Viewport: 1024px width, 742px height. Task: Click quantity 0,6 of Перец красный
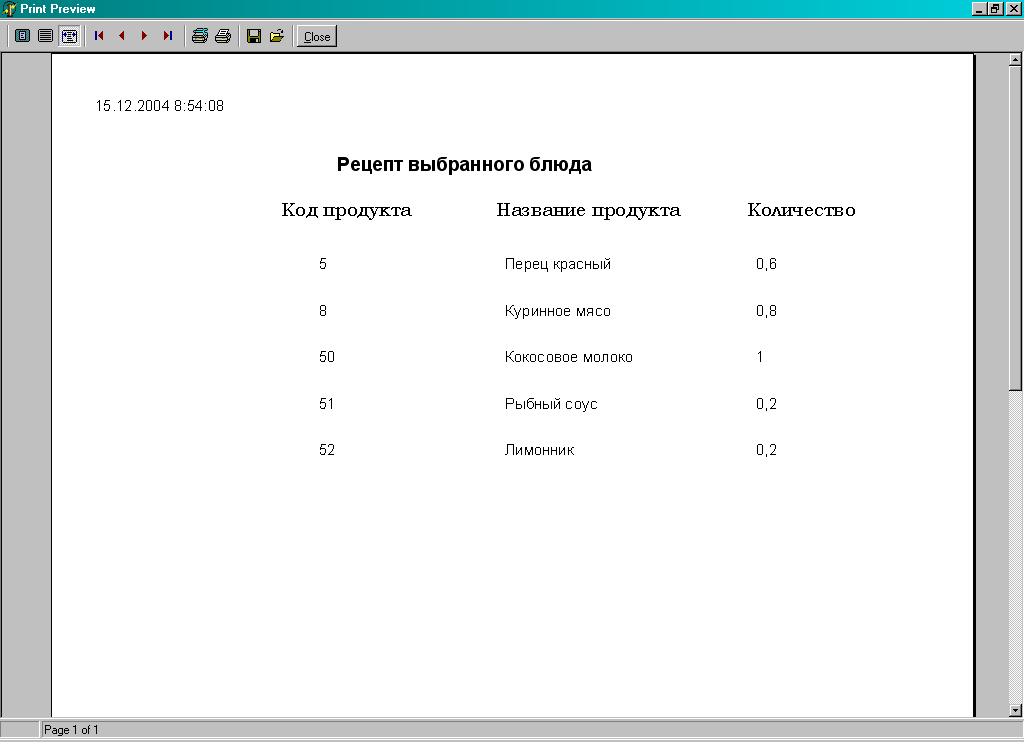(x=767, y=264)
